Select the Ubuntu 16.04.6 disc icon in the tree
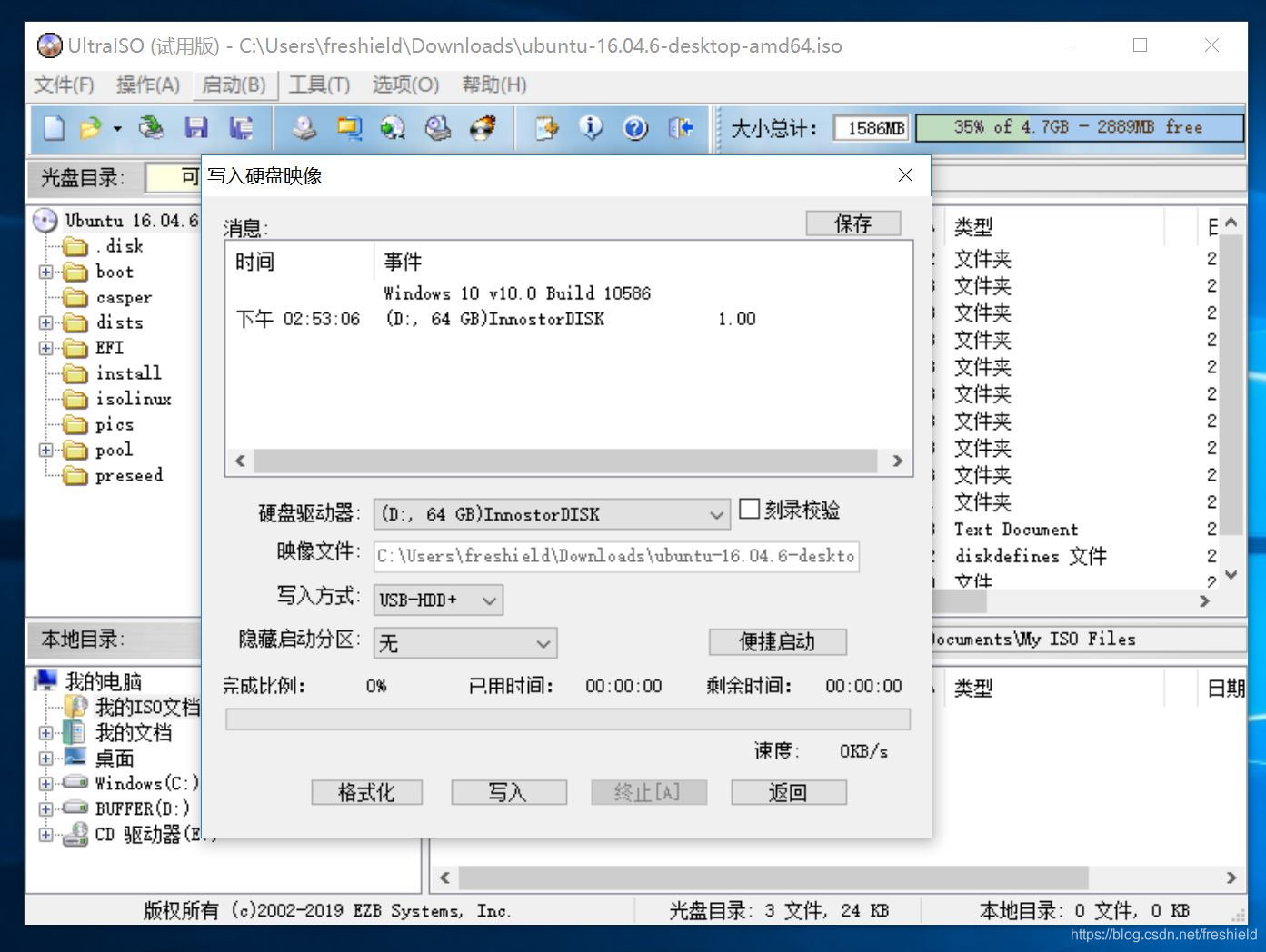This screenshot has width=1266, height=952. tap(44, 221)
